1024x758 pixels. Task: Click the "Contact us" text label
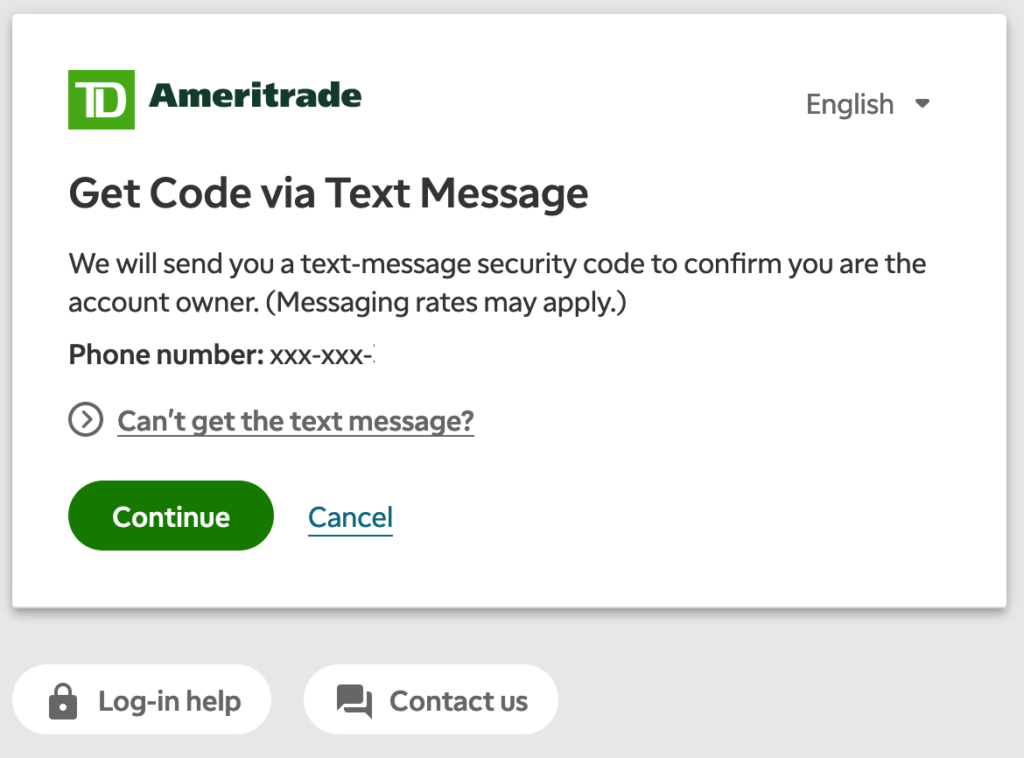coord(458,701)
